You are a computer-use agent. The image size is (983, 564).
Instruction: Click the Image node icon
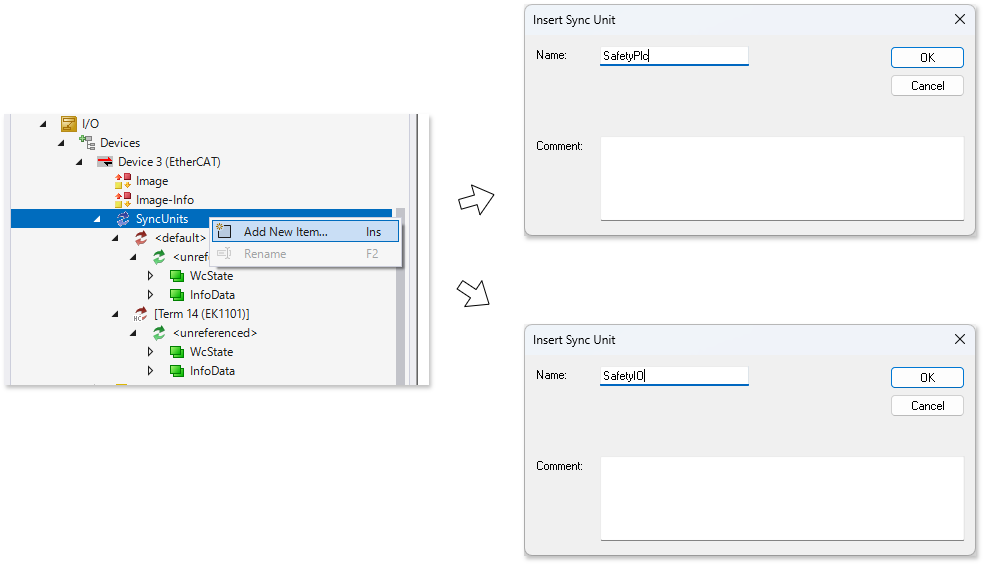tap(123, 181)
